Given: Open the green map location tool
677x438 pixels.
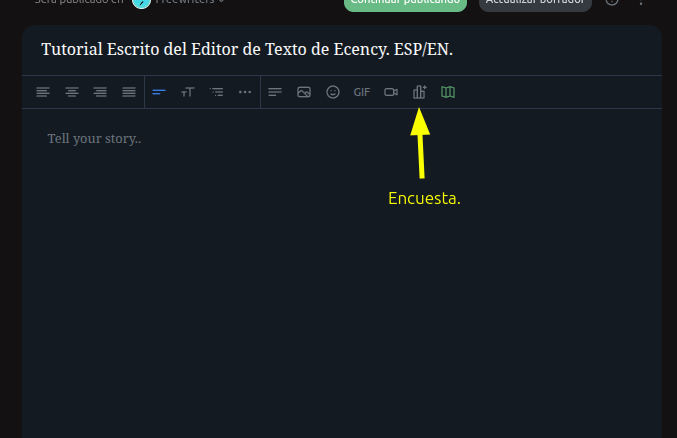Looking at the screenshot, I should tap(448, 92).
